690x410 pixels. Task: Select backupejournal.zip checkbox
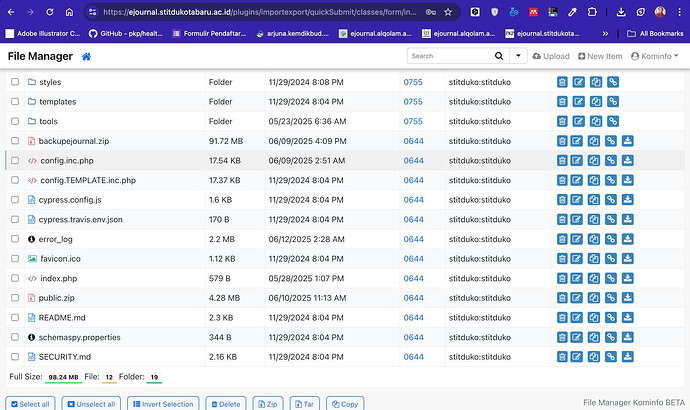[x=15, y=141]
